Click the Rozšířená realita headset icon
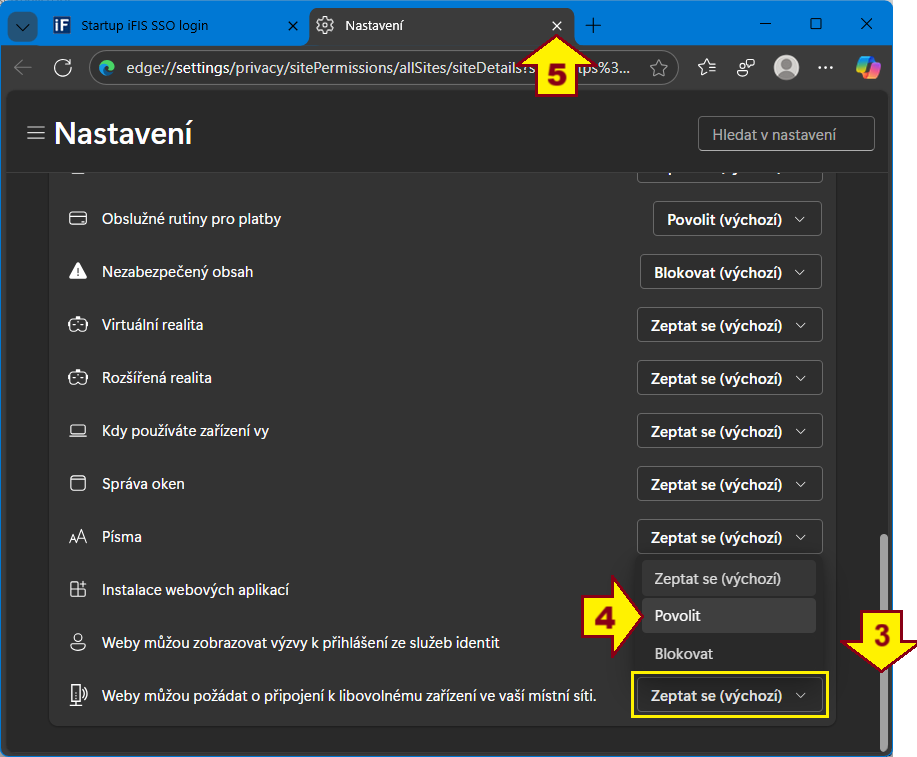The height and width of the screenshot is (757, 917). [x=78, y=378]
